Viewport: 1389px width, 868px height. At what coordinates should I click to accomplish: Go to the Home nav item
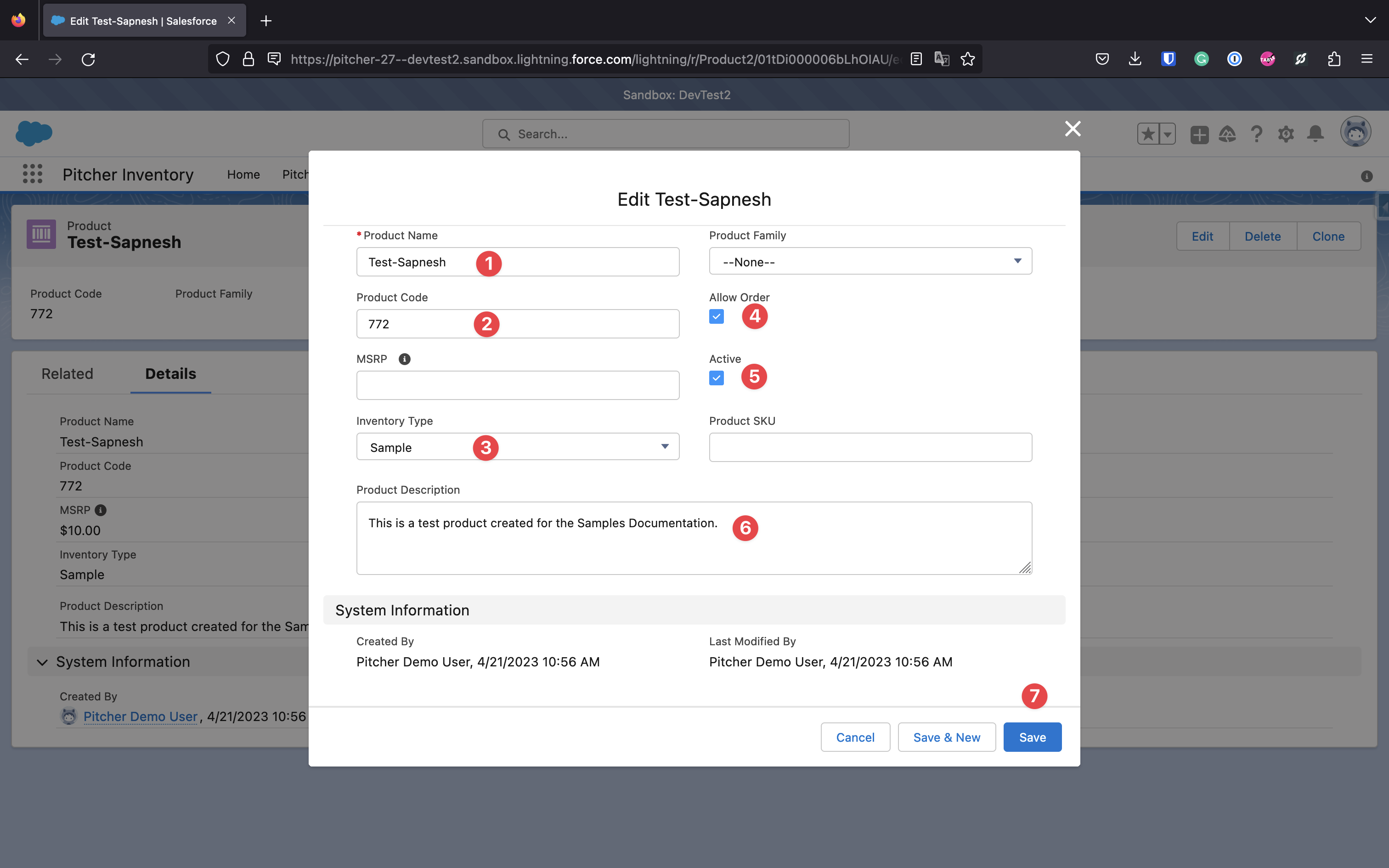243,175
